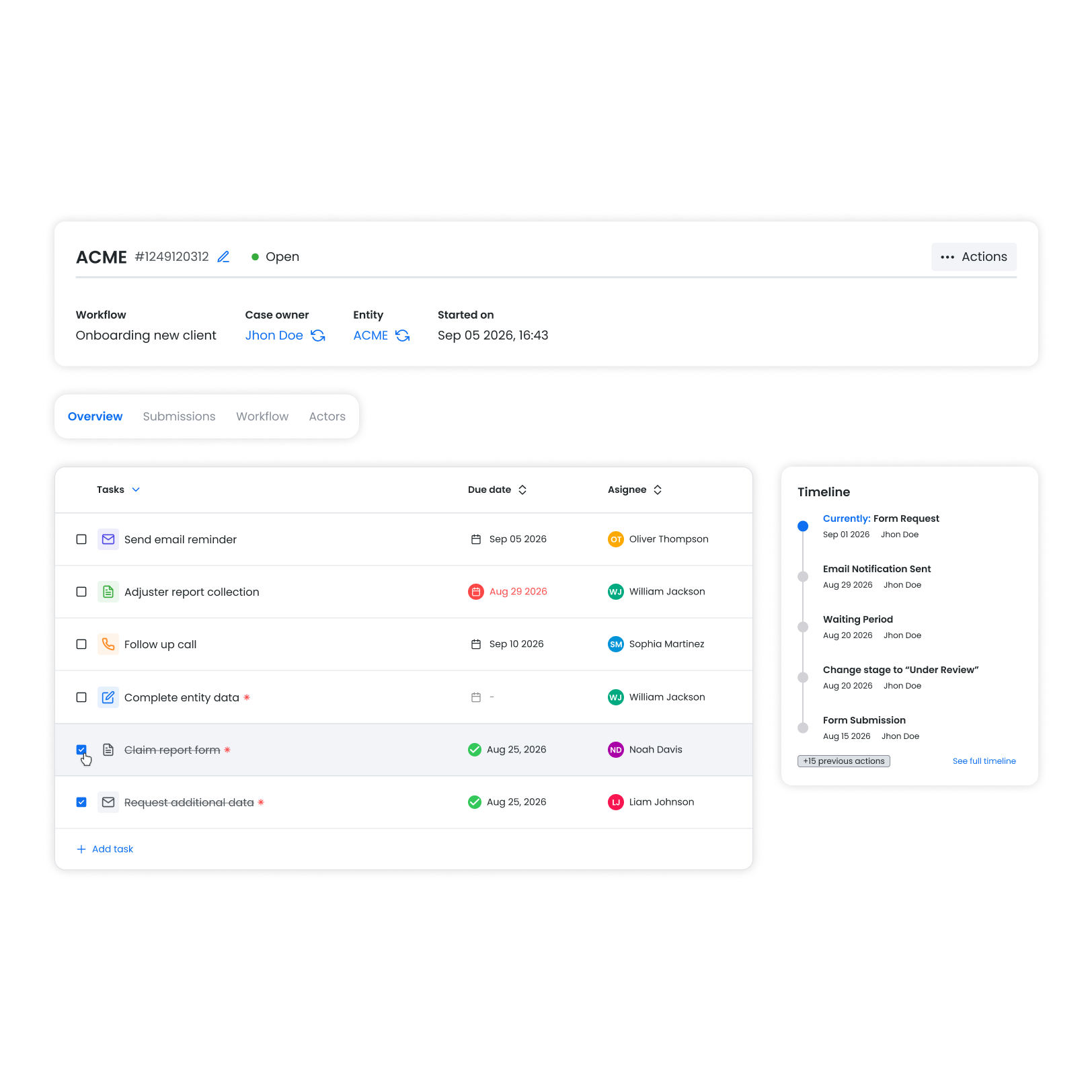The image size is (1092, 1092).
Task: Switch to the Submissions tab
Action: 180,416
